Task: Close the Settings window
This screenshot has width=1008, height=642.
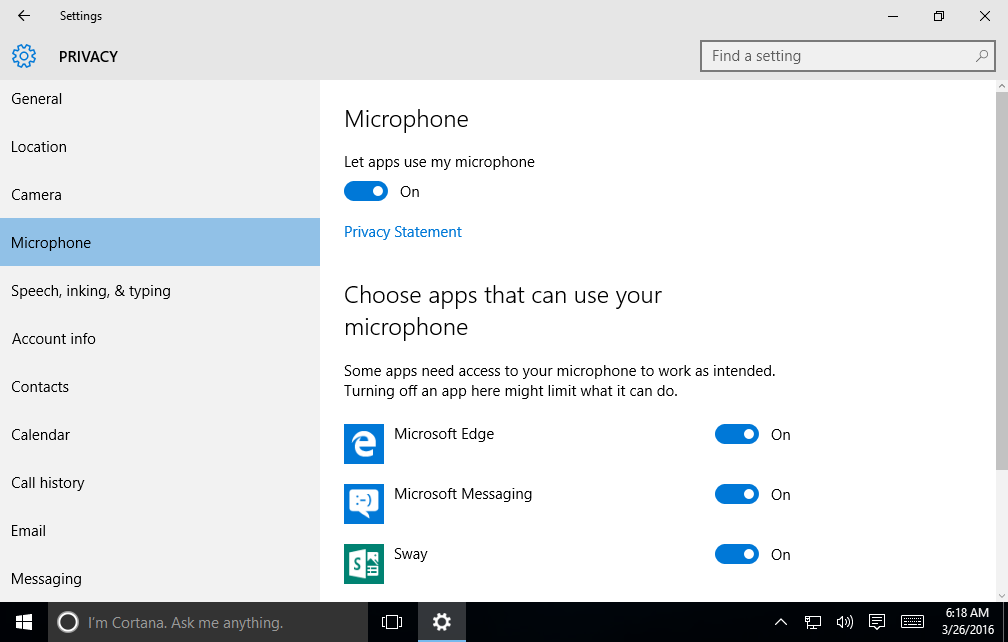Action: pyautogui.click(x=985, y=16)
